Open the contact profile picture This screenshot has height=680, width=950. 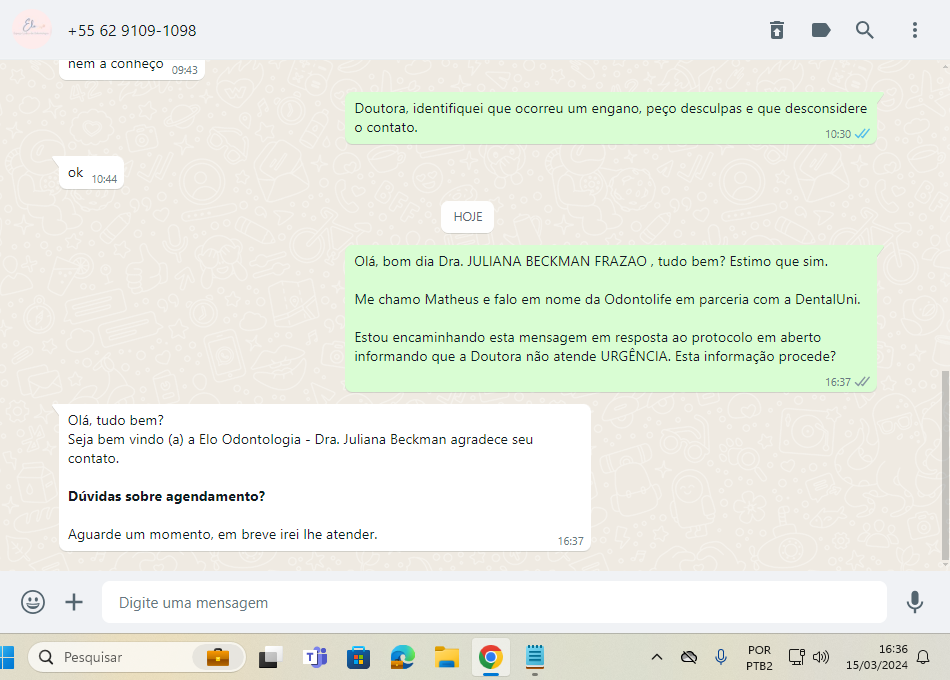[32, 28]
